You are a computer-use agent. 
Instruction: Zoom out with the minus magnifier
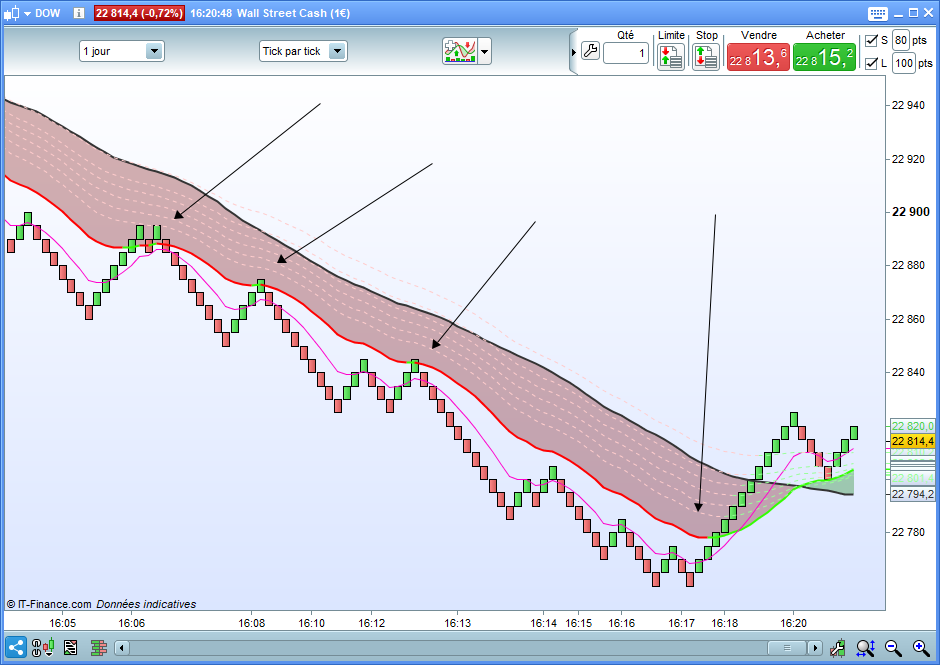[893, 648]
